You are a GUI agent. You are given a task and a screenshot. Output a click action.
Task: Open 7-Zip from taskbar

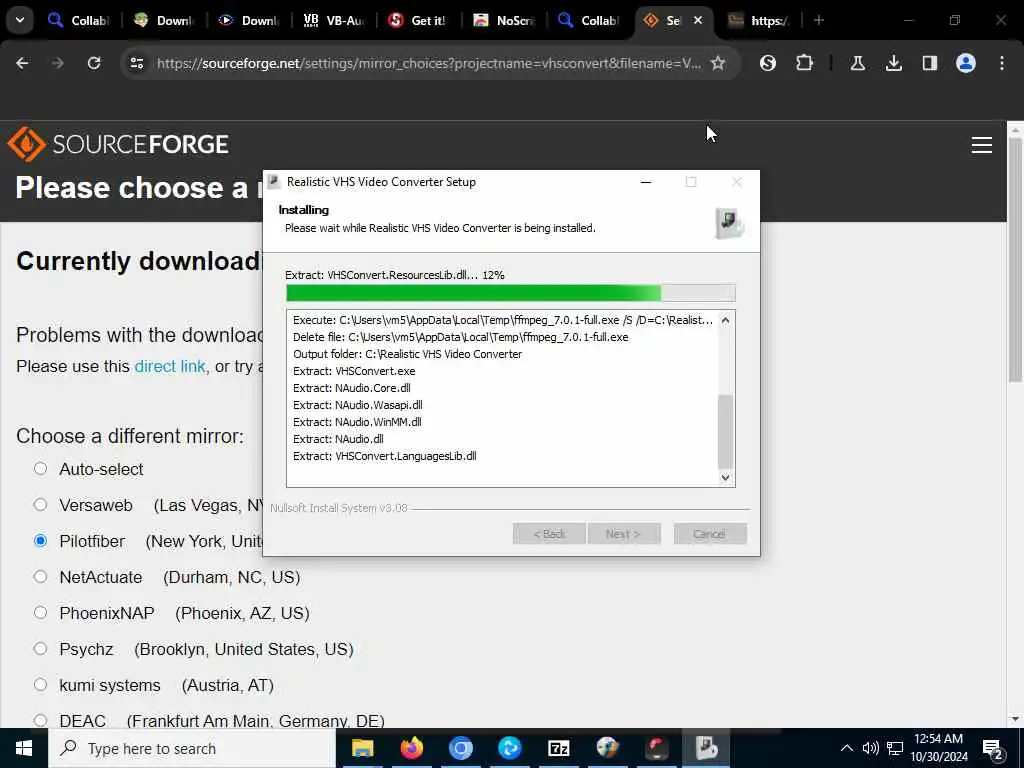pyautogui.click(x=558, y=748)
